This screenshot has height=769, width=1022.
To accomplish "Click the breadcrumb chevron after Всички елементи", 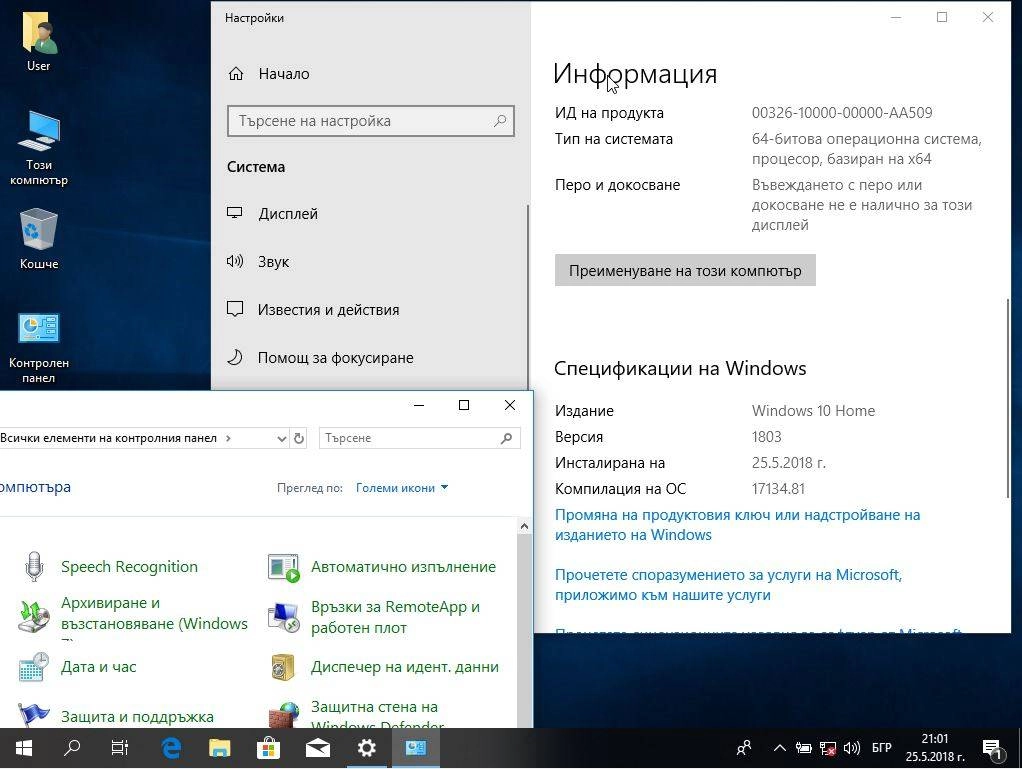I will coord(228,438).
